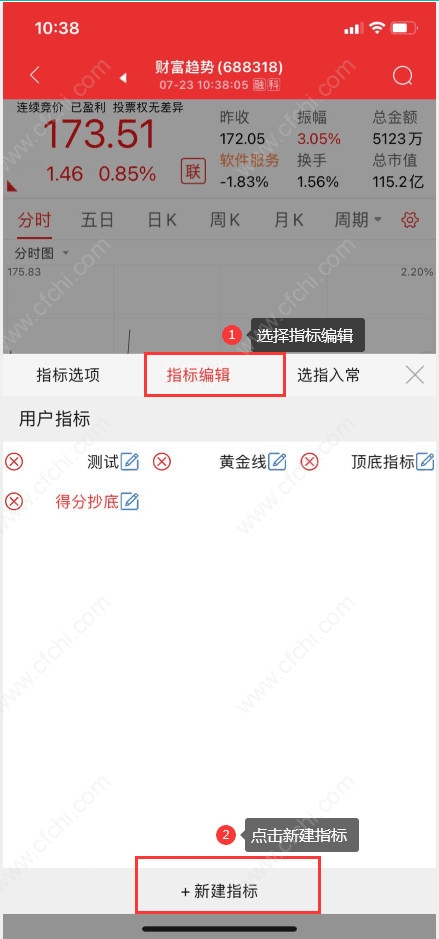Select the 日K chart tab
Image resolution: width=439 pixels, height=939 pixels.
pyautogui.click(x=162, y=220)
